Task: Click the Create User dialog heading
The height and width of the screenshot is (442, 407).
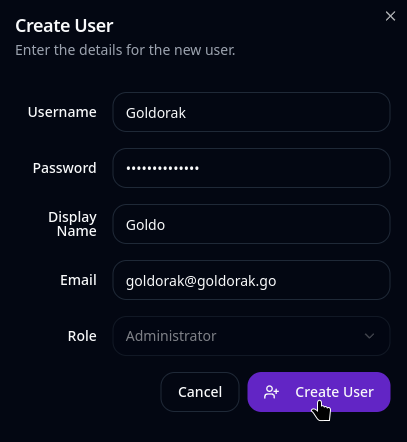Action: [64, 26]
